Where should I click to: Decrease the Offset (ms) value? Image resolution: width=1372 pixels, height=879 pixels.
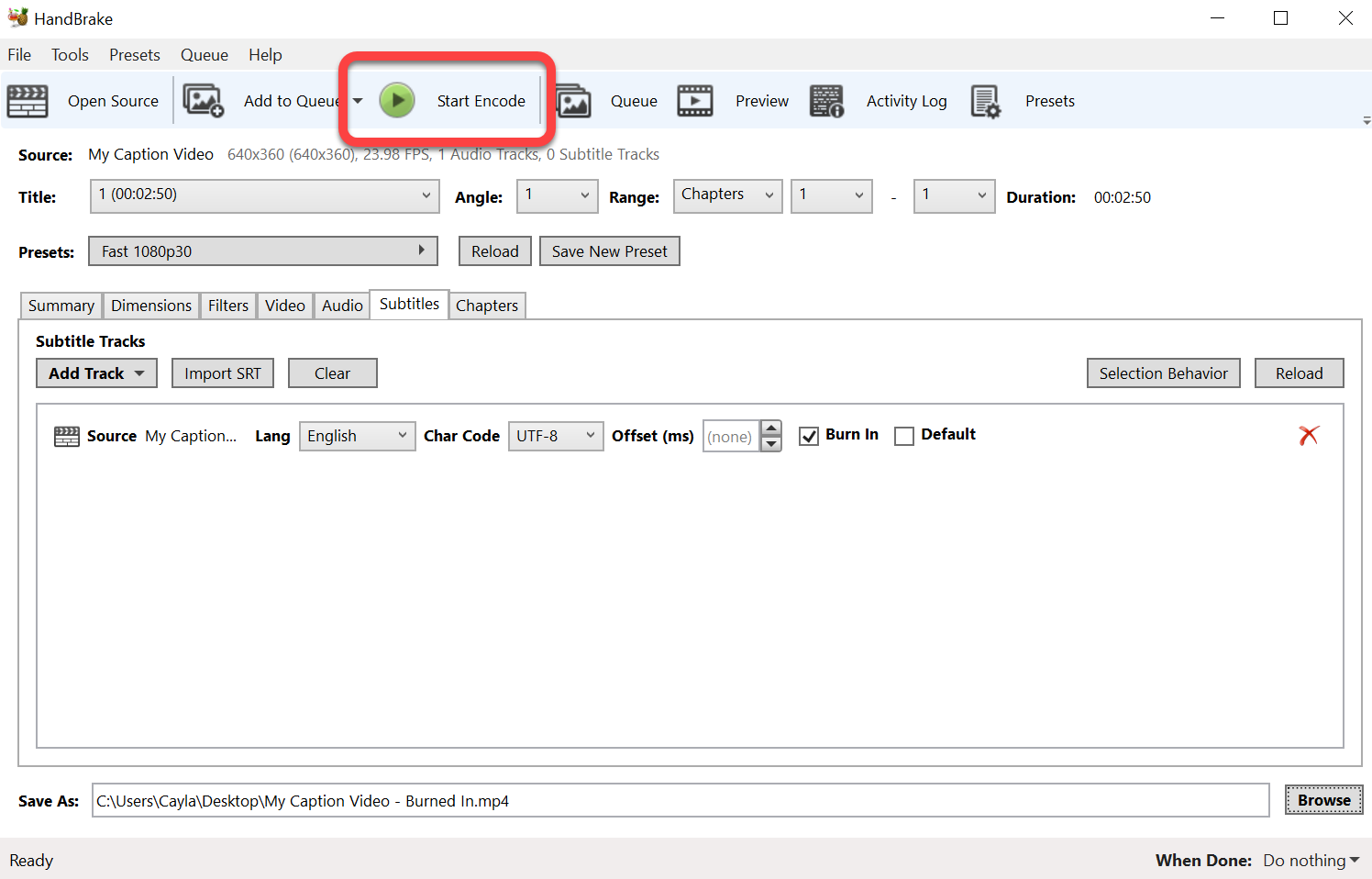click(772, 444)
